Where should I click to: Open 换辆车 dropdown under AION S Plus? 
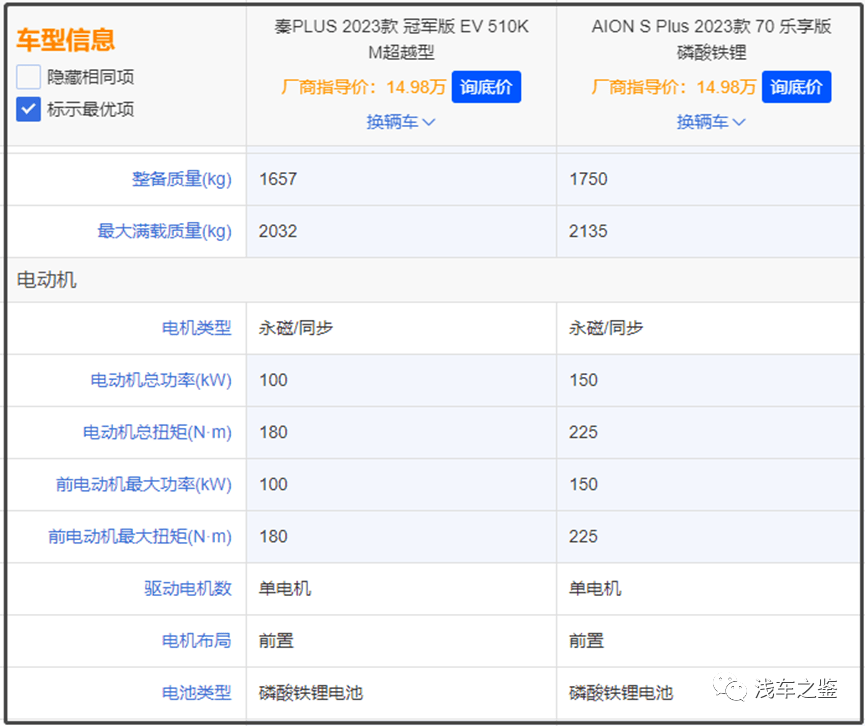click(x=711, y=121)
